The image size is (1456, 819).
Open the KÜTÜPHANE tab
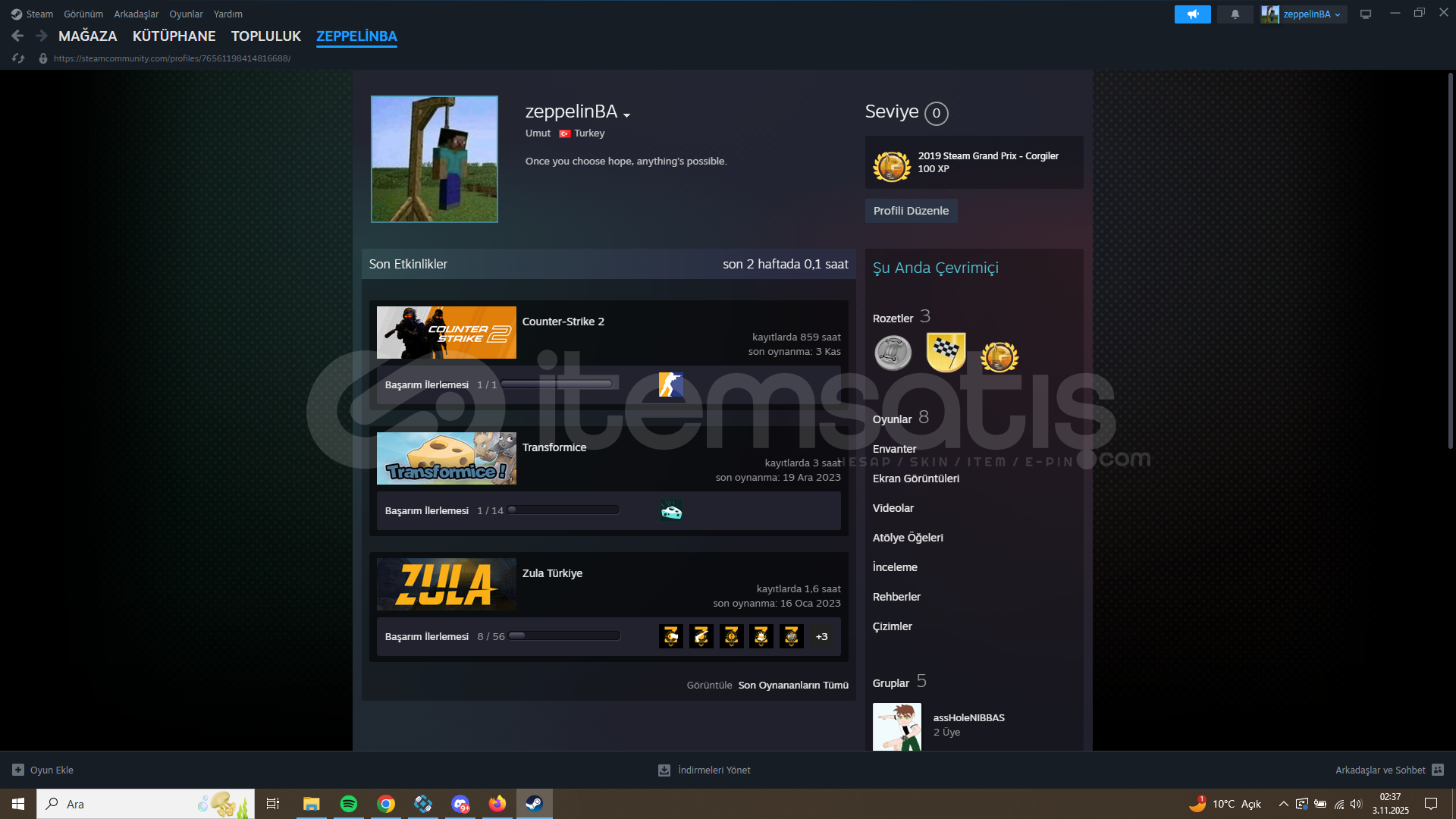point(174,36)
